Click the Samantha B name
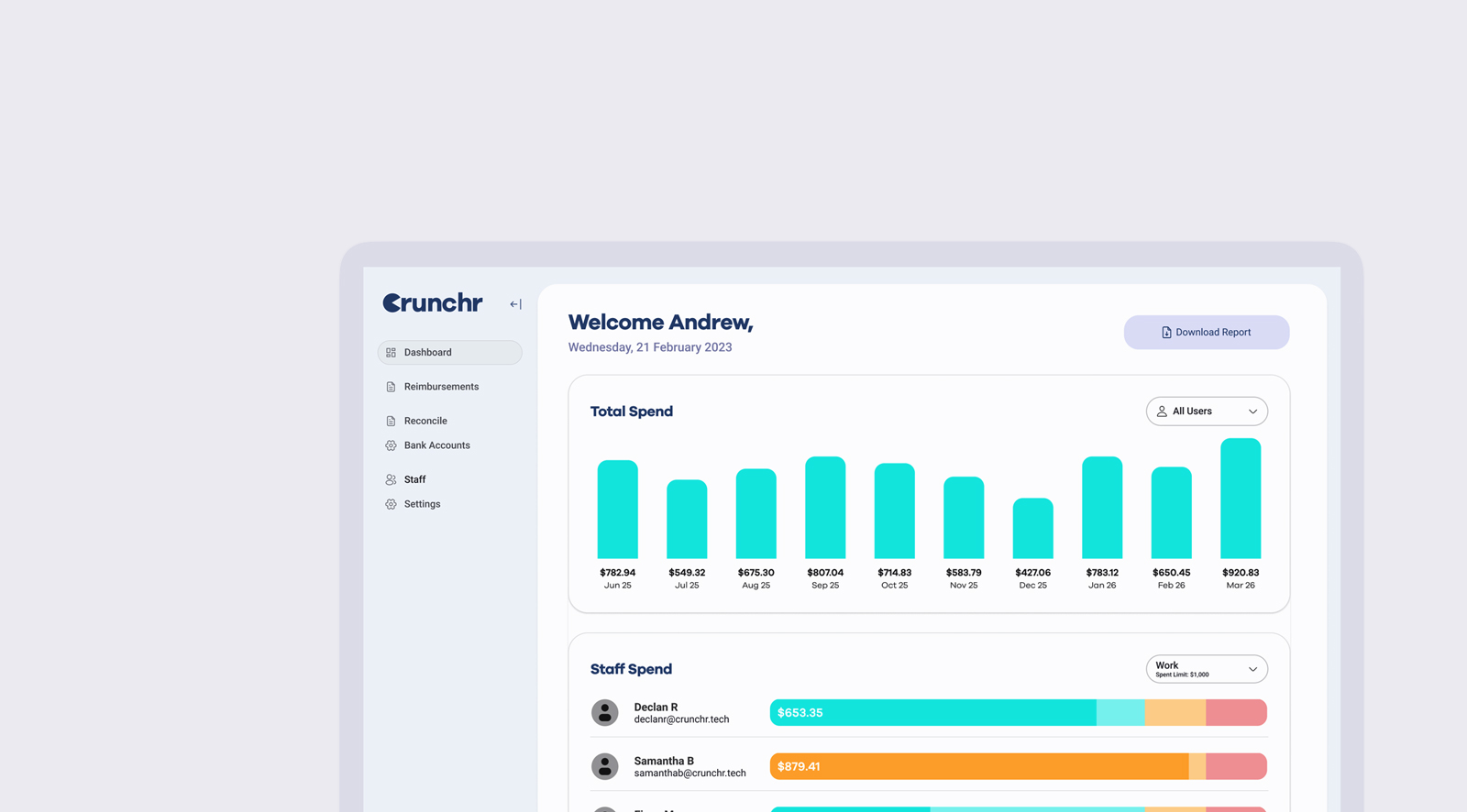 [x=664, y=762]
